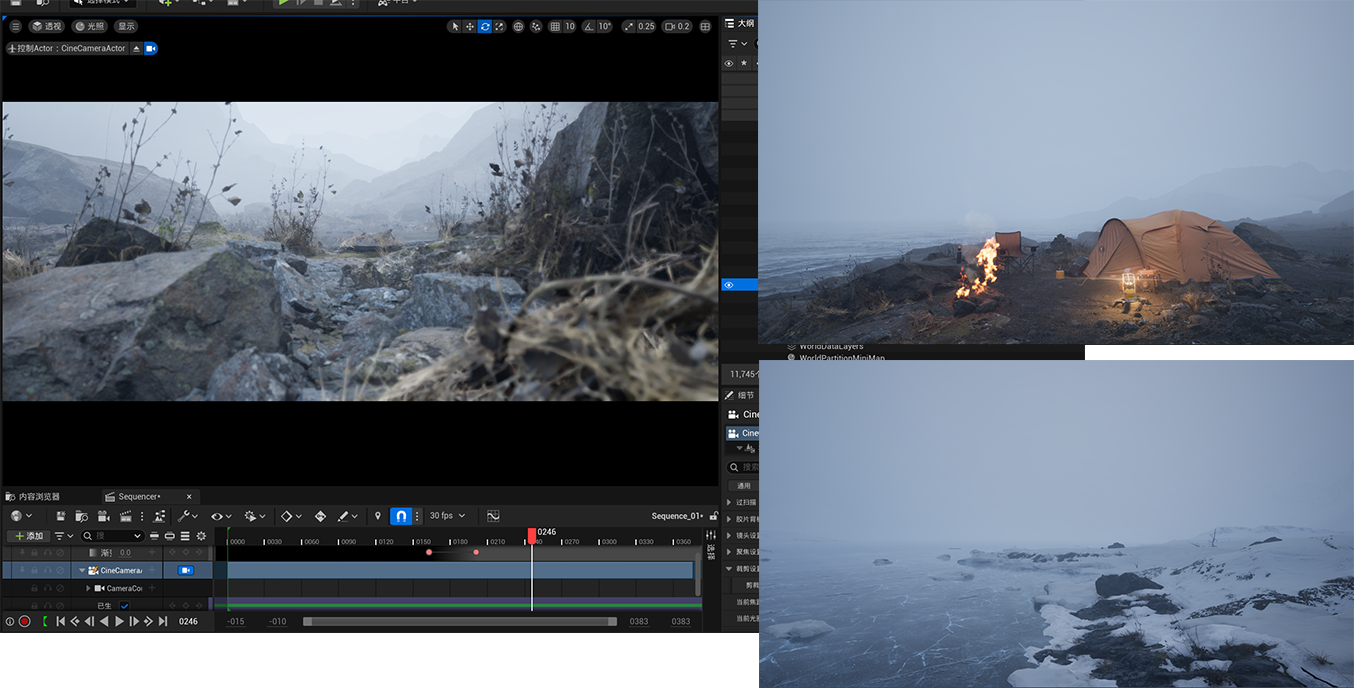1354x688 pixels.
Task: Toggle surface snapping icon in viewport
Action: [x=536, y=26]
